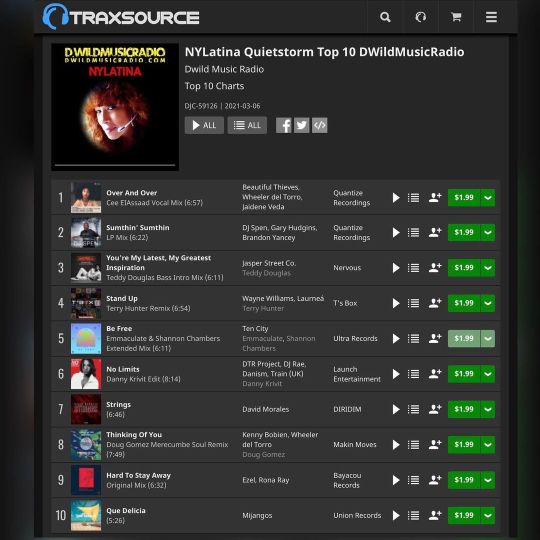Expand price options for Be Free
This screenshot has width=540, height=540.
coord(488,339)
